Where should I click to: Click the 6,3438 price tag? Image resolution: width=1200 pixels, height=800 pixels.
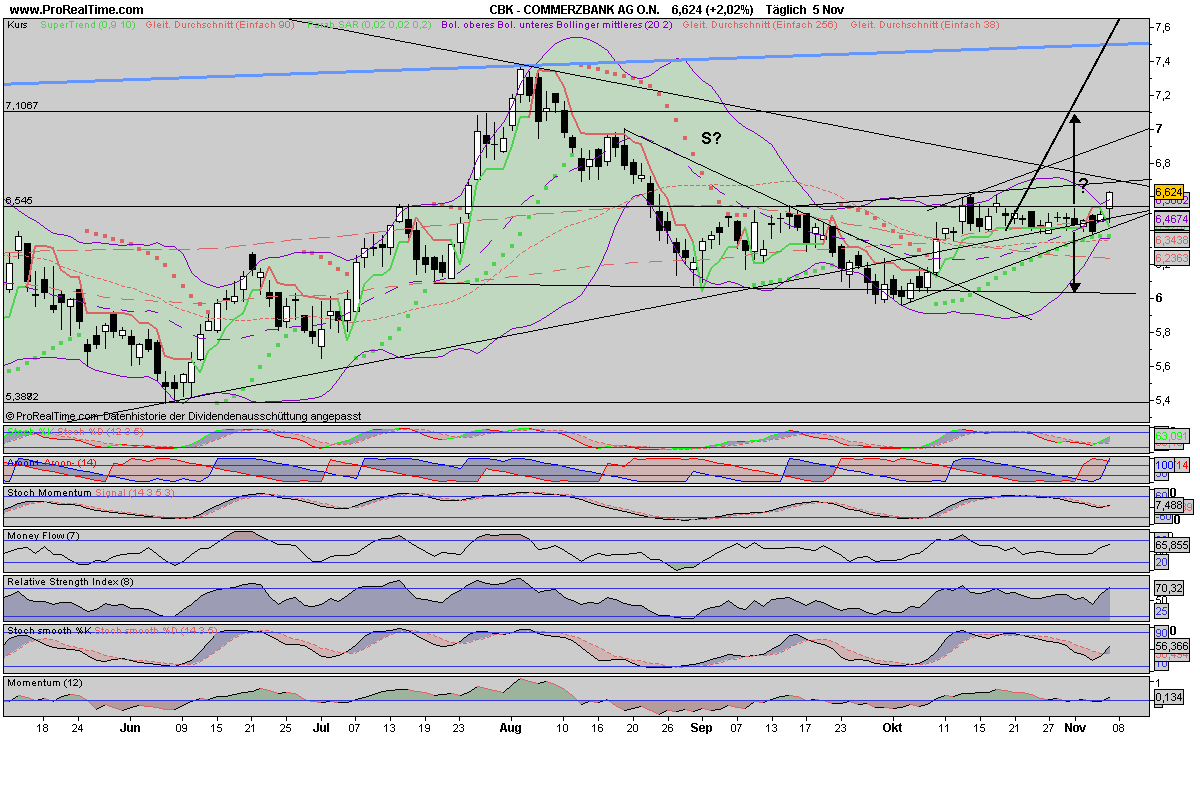pos(1171,241)
